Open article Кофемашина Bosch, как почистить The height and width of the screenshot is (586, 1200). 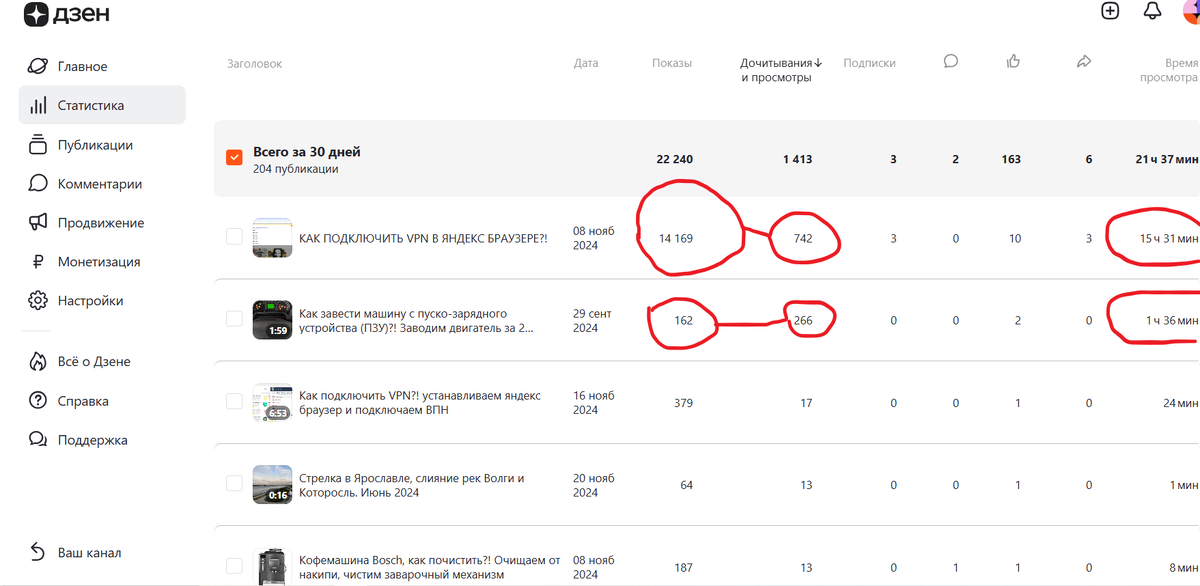429,567
